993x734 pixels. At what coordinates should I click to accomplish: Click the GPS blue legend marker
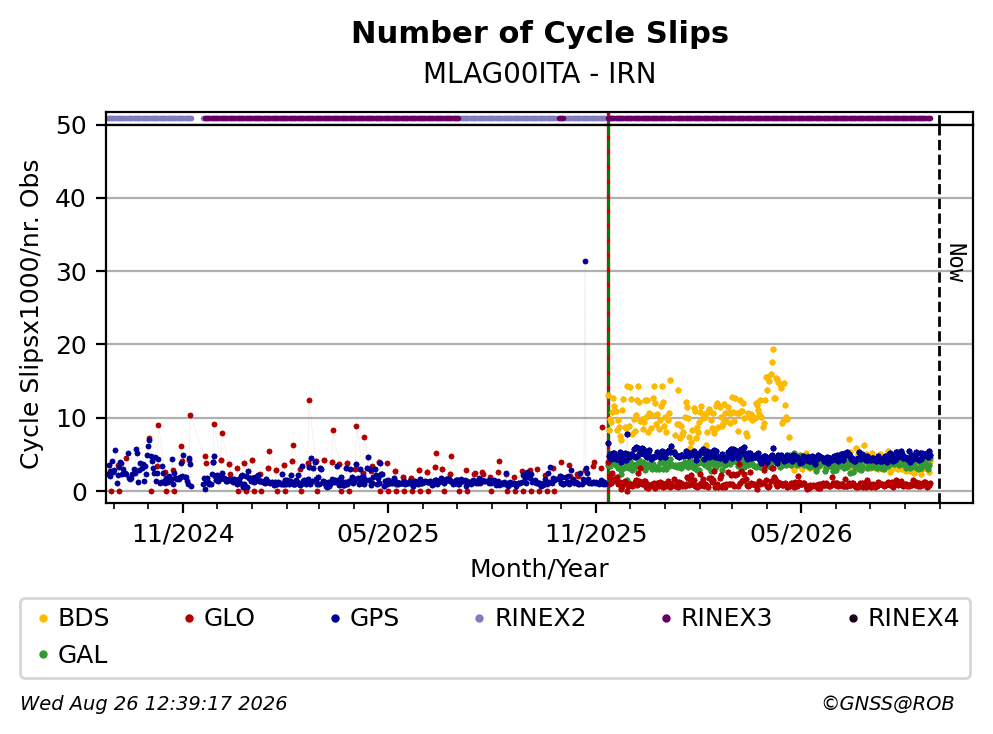click(x=336, y=618)
